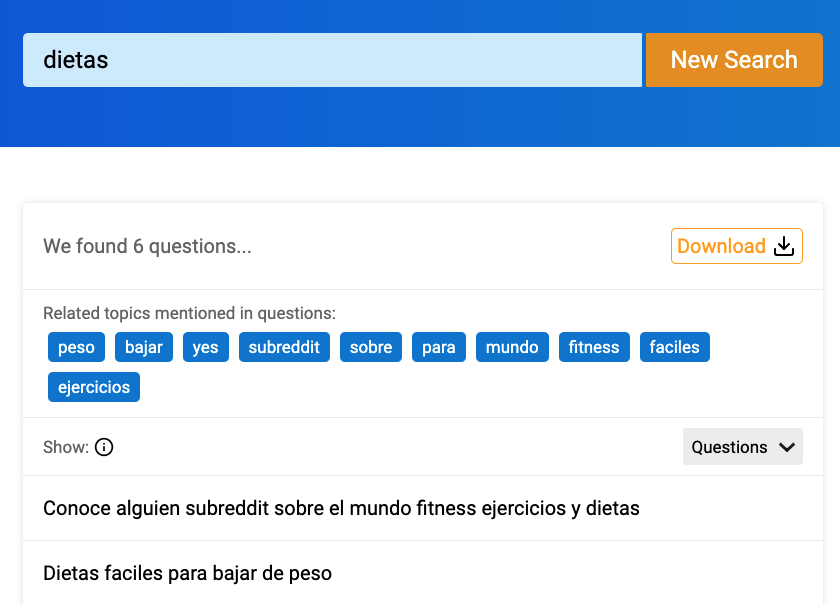Click the Download button

[x=737, y=246]
